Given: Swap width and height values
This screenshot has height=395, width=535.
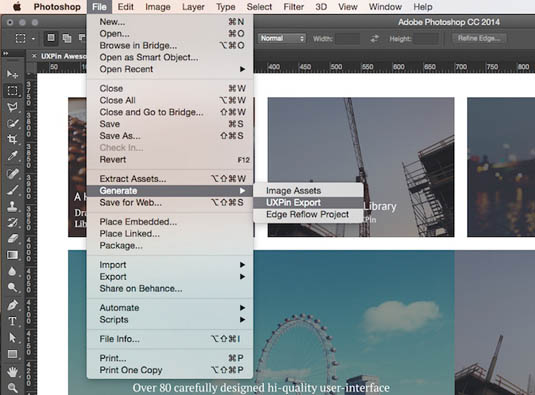Looking at the screenshot, I should 375,39.
